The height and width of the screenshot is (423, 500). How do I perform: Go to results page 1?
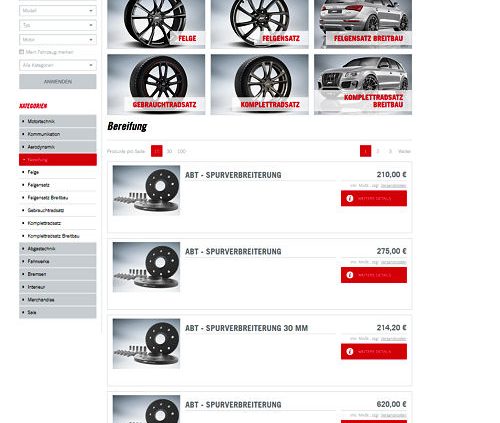click(x=365, y=151)
